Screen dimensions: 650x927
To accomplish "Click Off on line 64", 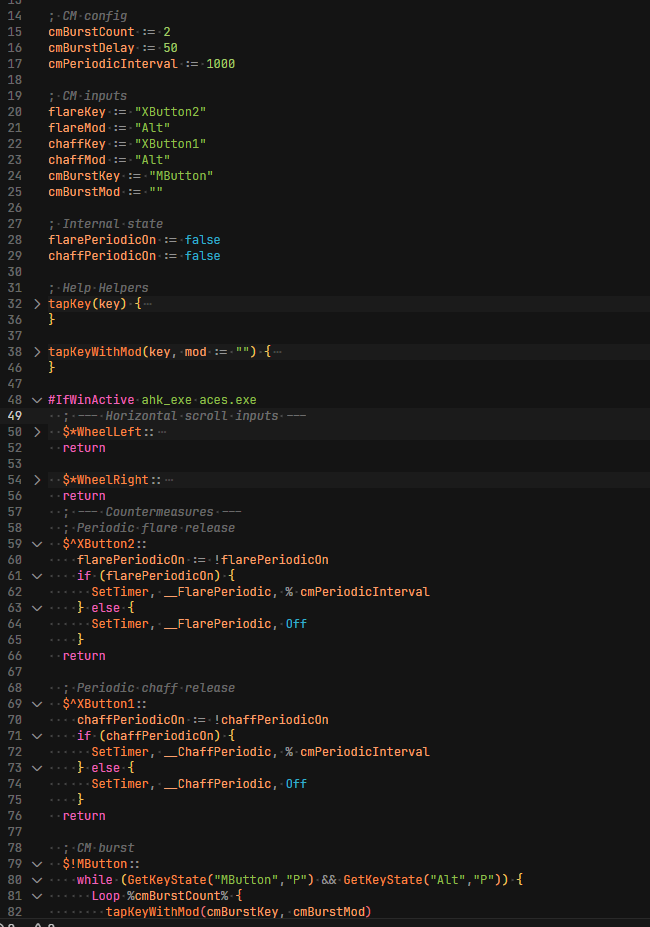I will click(296, 624).
